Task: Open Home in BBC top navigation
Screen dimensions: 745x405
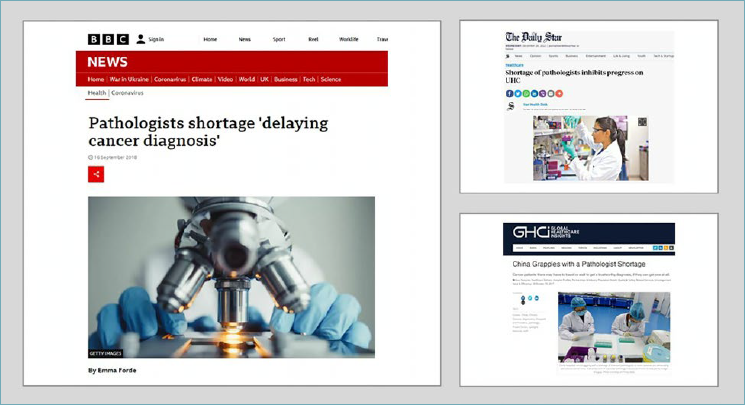Action: 210,39
